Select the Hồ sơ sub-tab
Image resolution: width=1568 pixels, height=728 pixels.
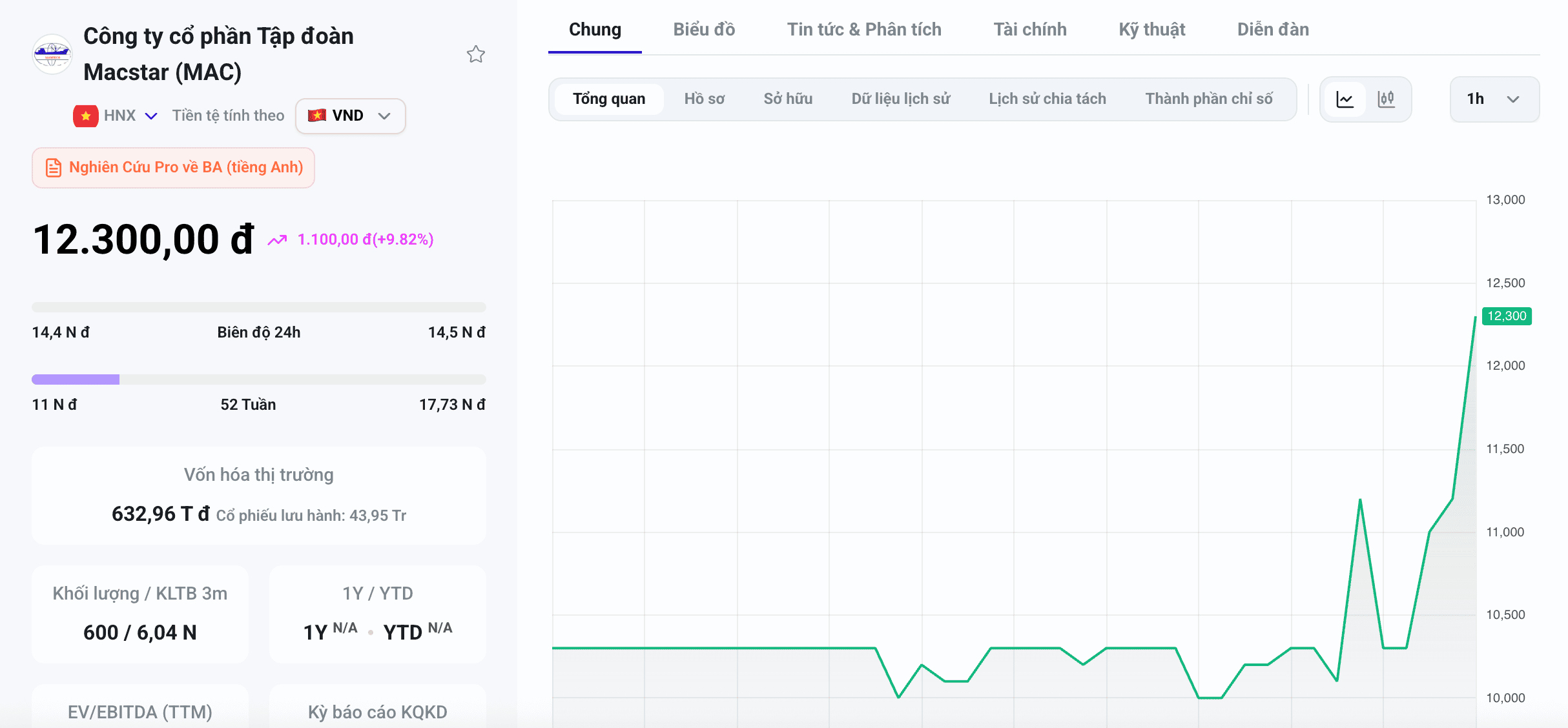pyautogui.click(x=705, y=99)
